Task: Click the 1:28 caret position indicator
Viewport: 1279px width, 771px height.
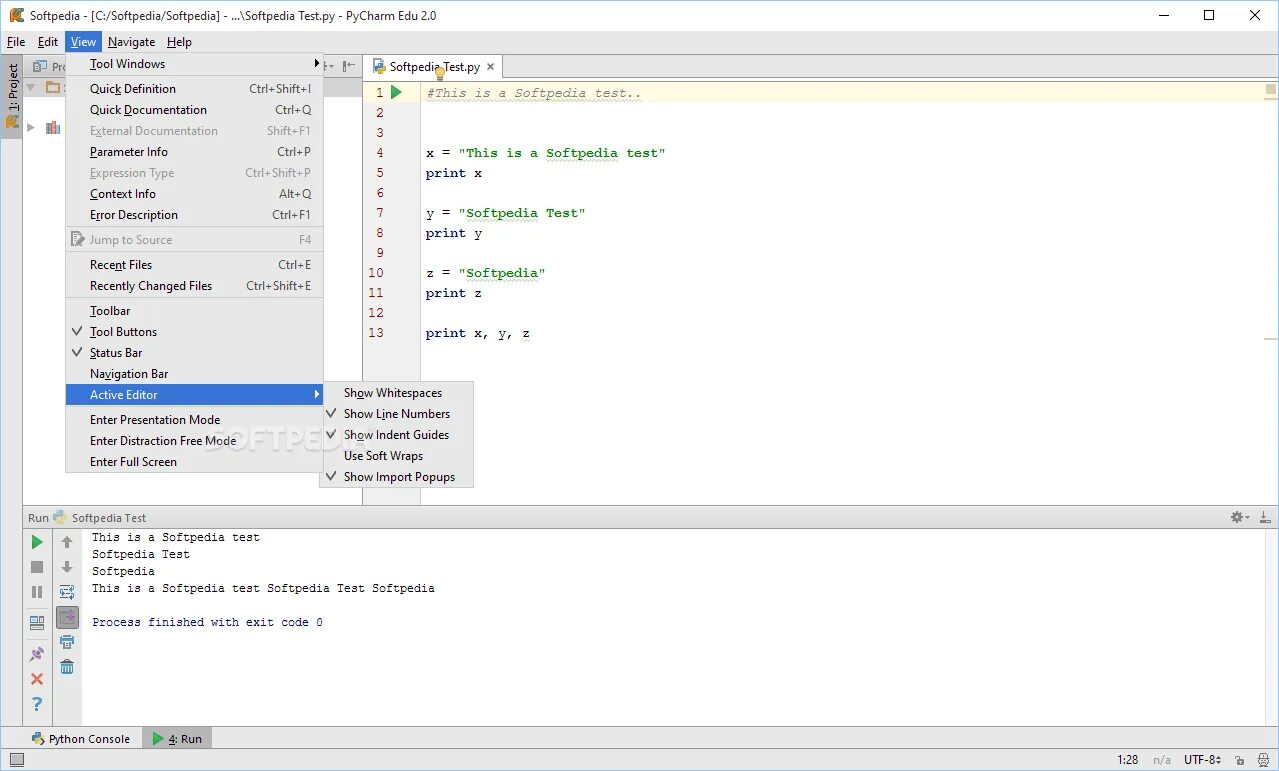Action: point(1128,760)
